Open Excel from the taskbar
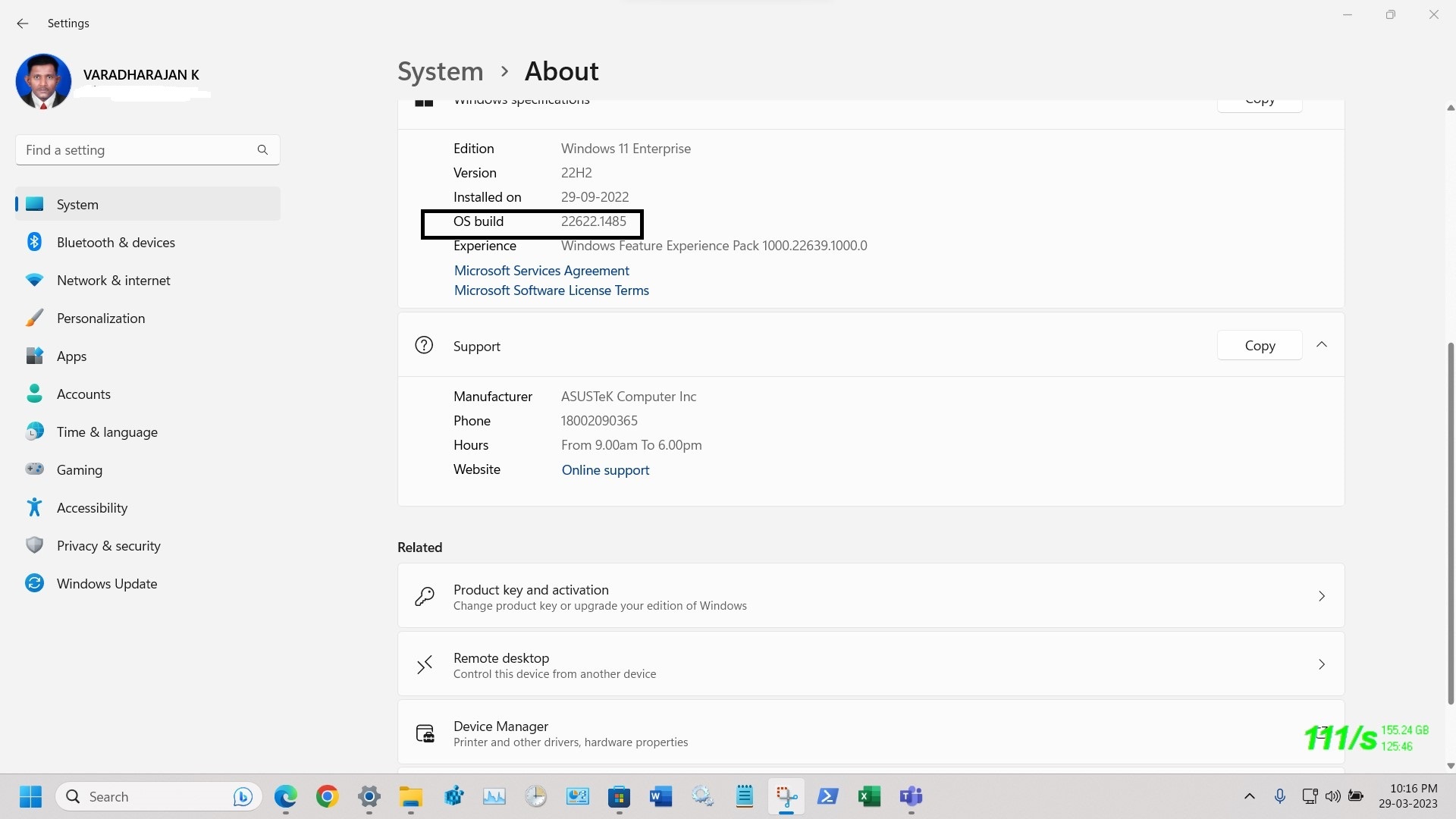The width and height of the screenshot is (1456, 819). click(869, 796)
